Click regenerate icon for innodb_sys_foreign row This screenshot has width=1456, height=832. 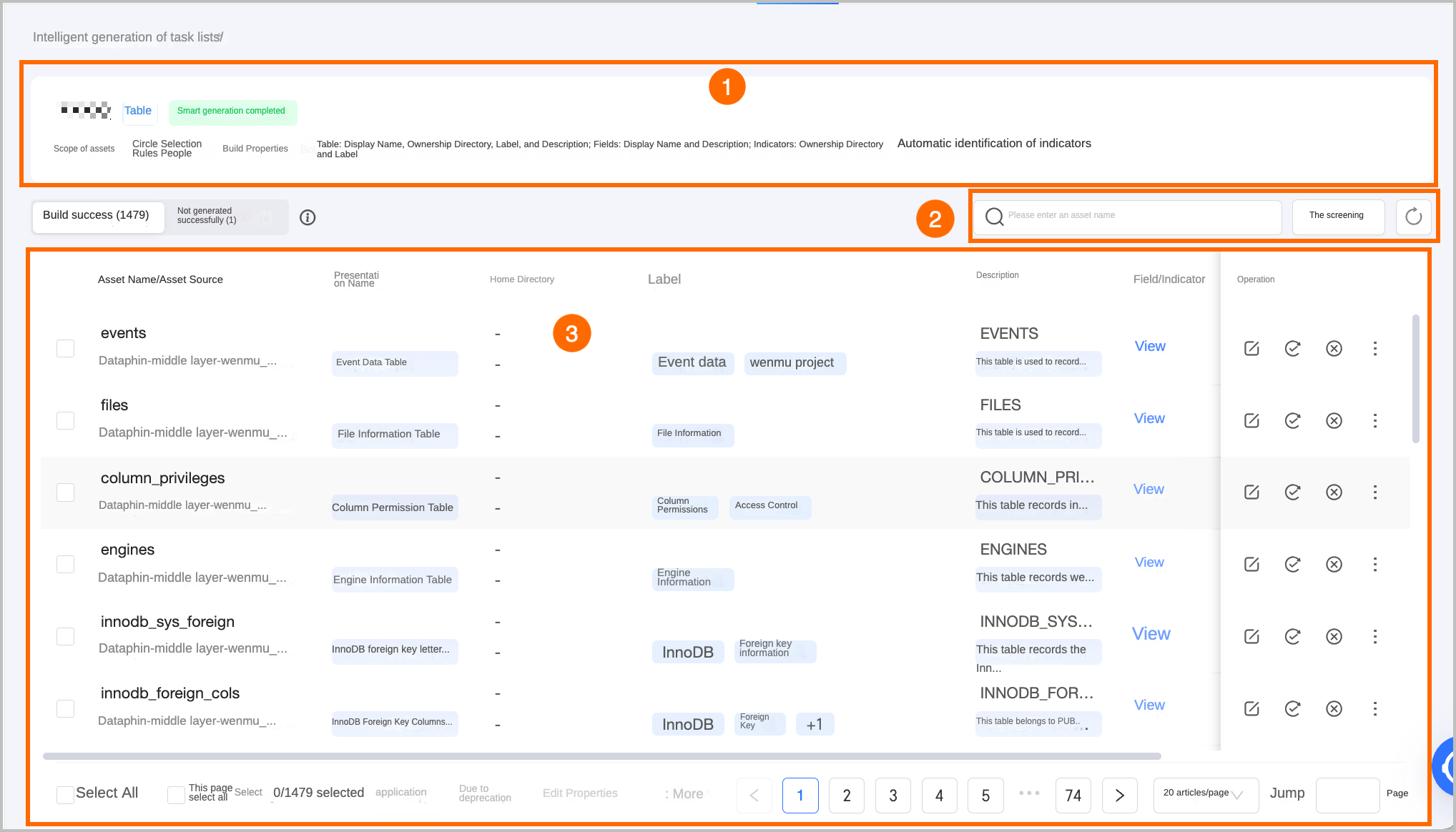[x=1292, y=636]
